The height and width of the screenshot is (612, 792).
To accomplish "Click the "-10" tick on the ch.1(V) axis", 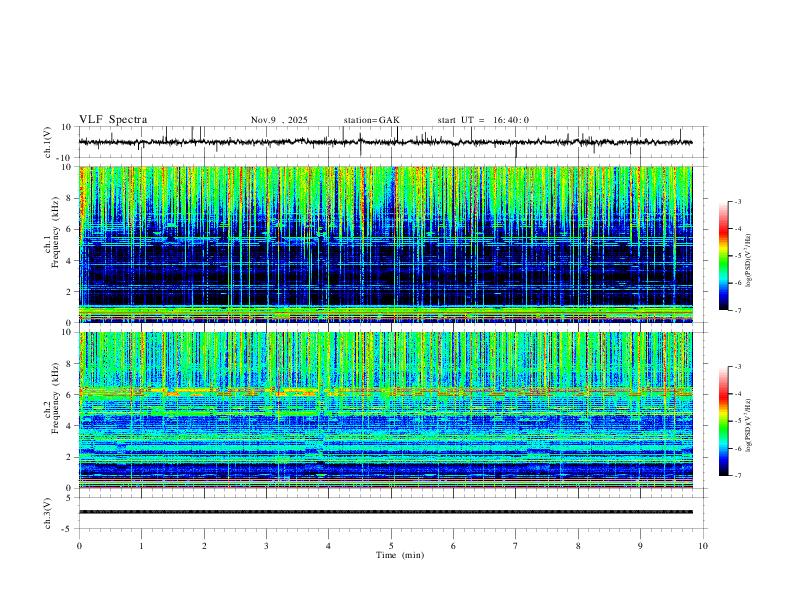I will [65, 158].
